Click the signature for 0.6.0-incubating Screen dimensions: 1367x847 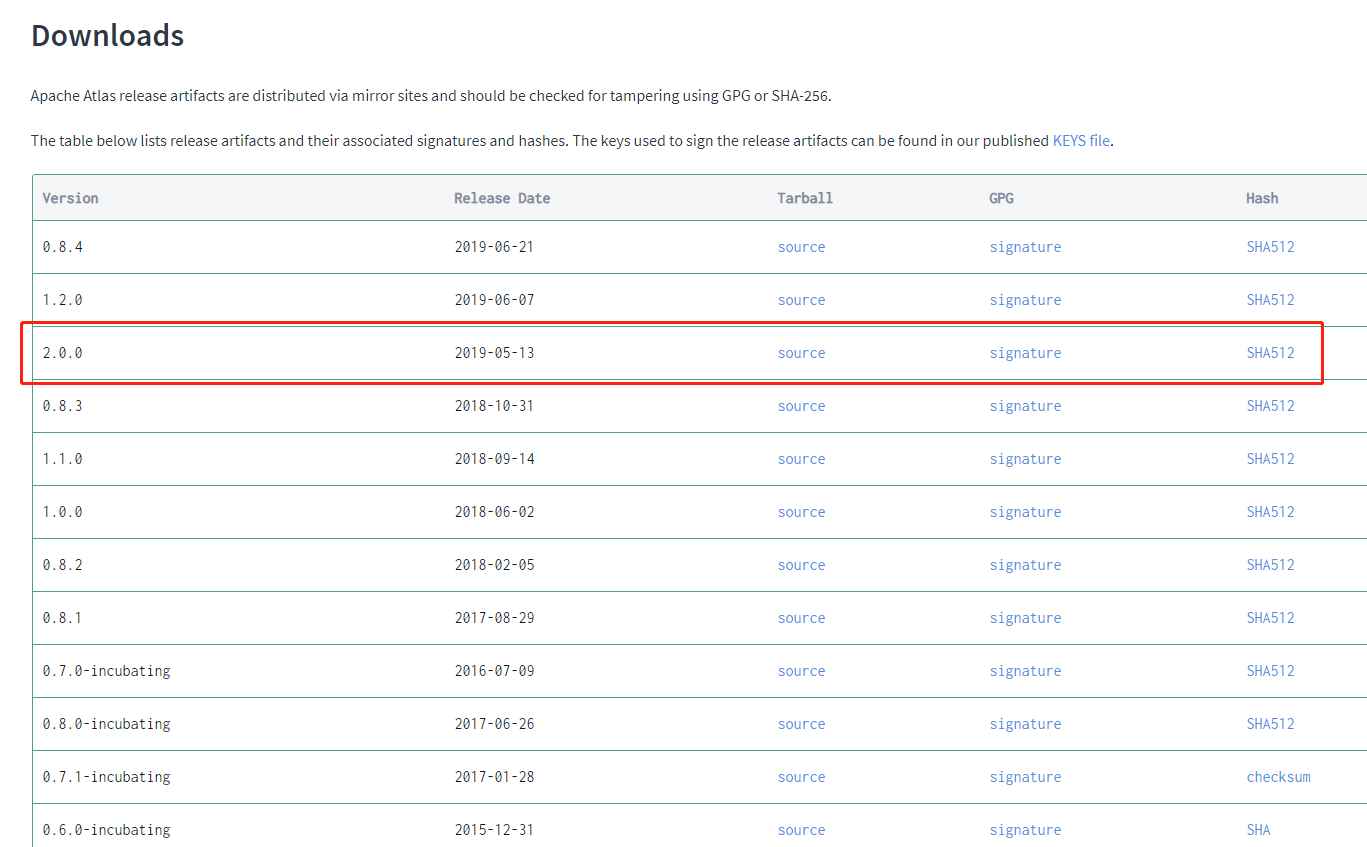tap(1025, 829)
